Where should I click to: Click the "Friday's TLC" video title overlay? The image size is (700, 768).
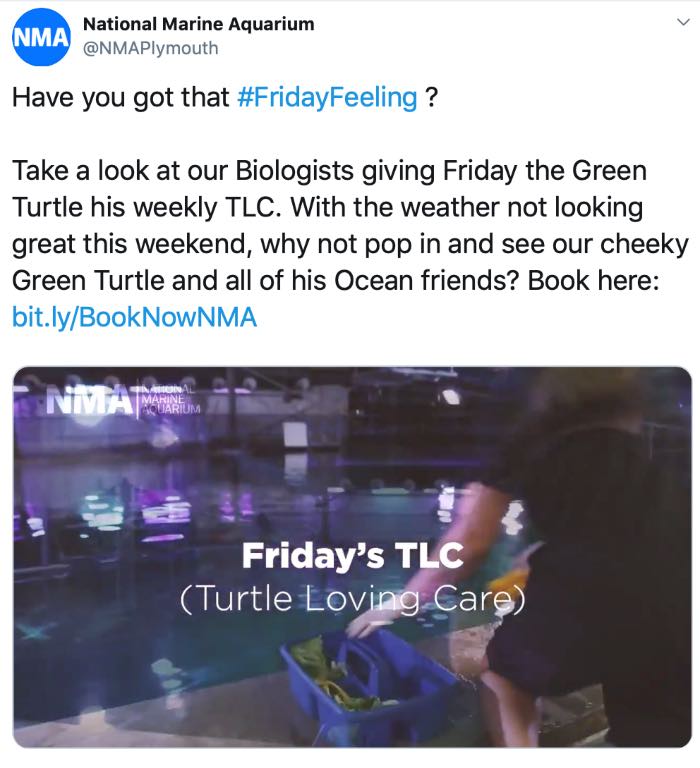click(x=351, y=555)
